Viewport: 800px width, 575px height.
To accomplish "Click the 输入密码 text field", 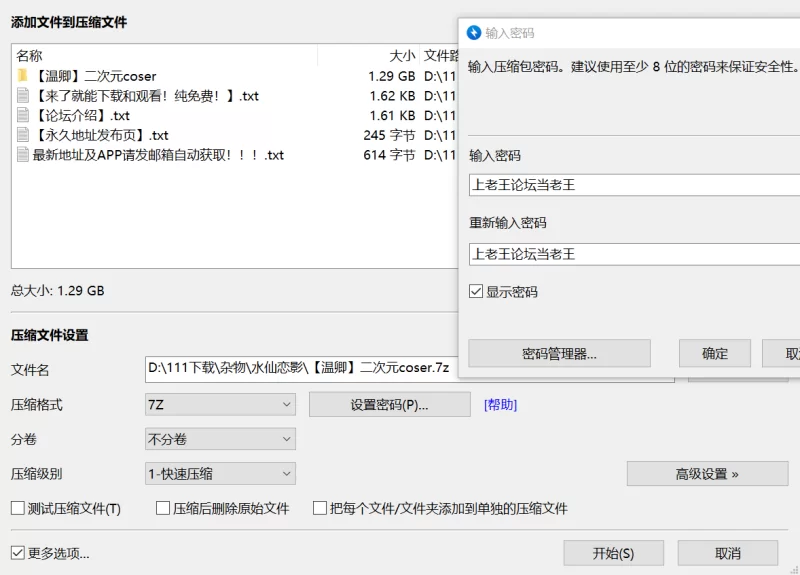I will pos(634,185).
